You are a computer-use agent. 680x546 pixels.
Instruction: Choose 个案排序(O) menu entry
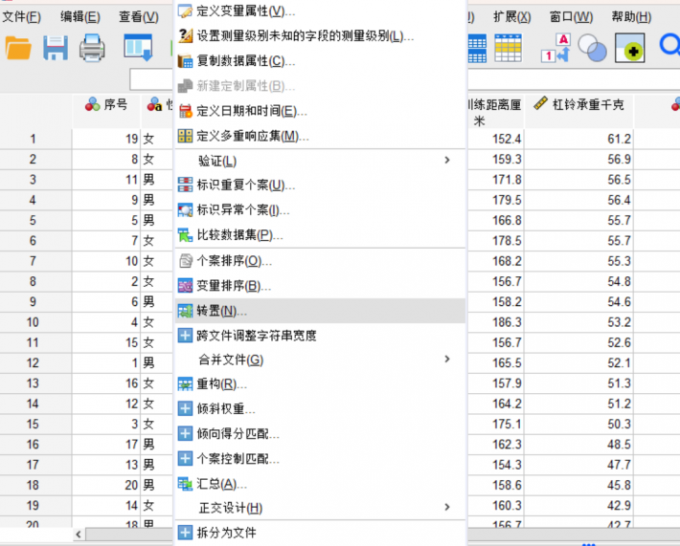[234, 261]
